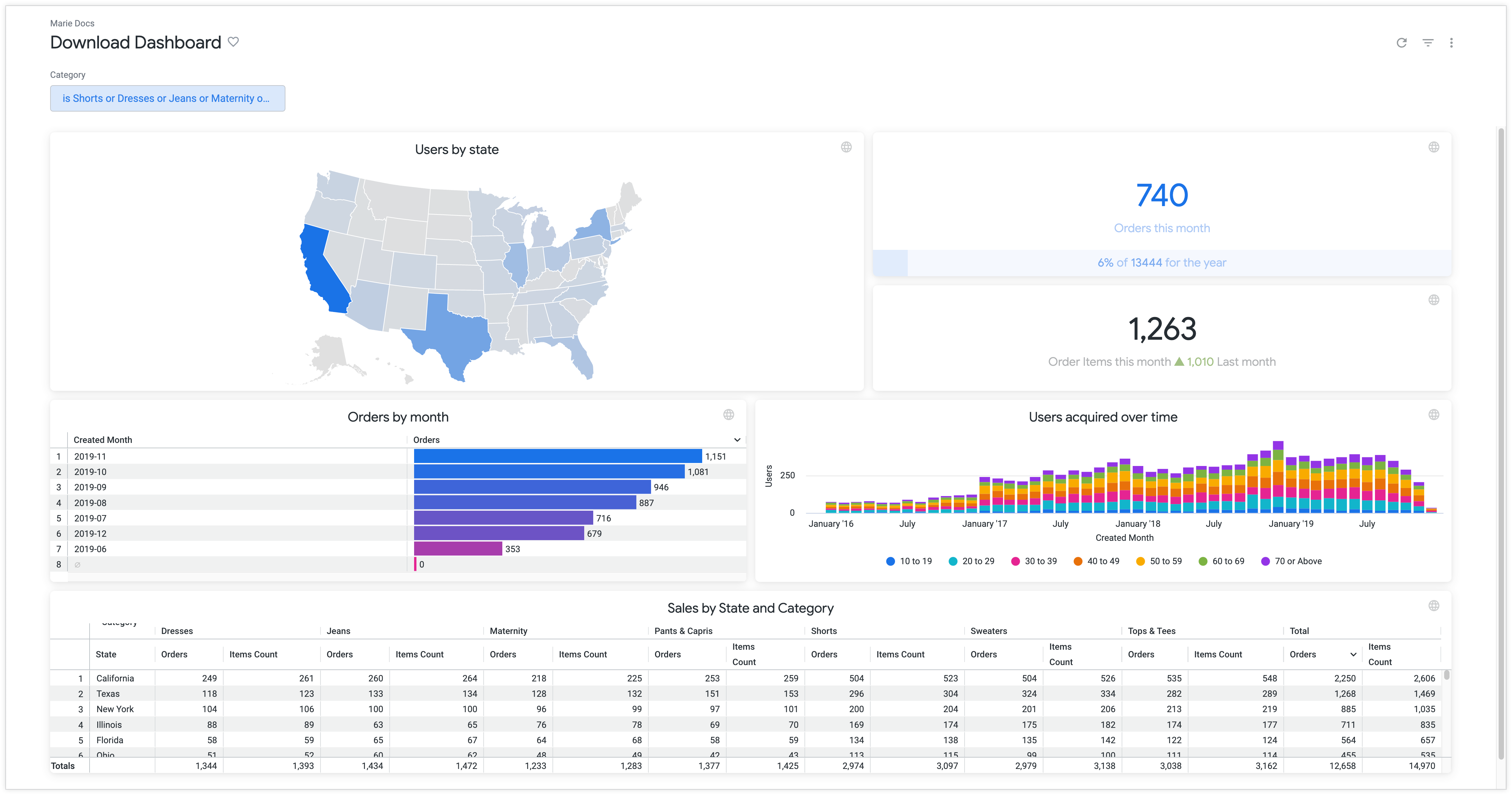Click globe icon on Users acquired over time tile
The height and width of the screenshot is (795, 1512).
coord(1433,415)
